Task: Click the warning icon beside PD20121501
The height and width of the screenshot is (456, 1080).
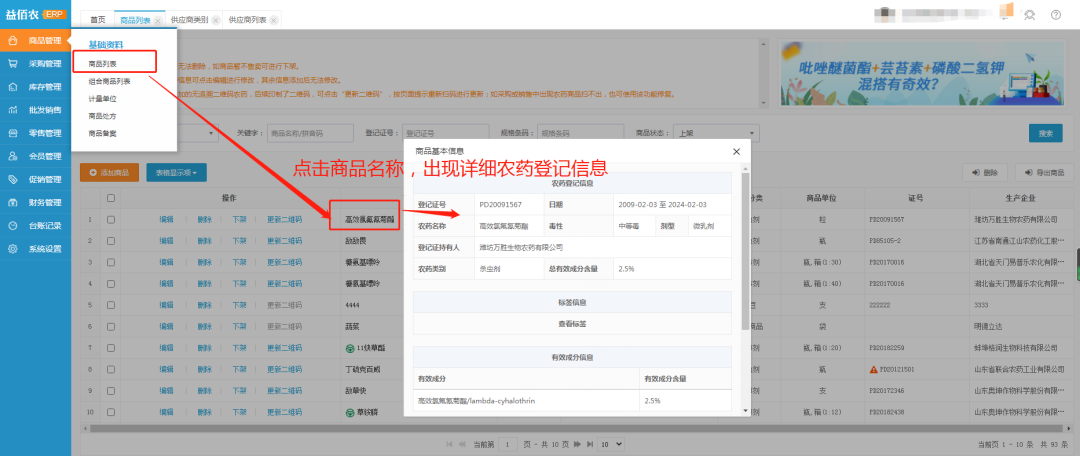Action: 873,370
